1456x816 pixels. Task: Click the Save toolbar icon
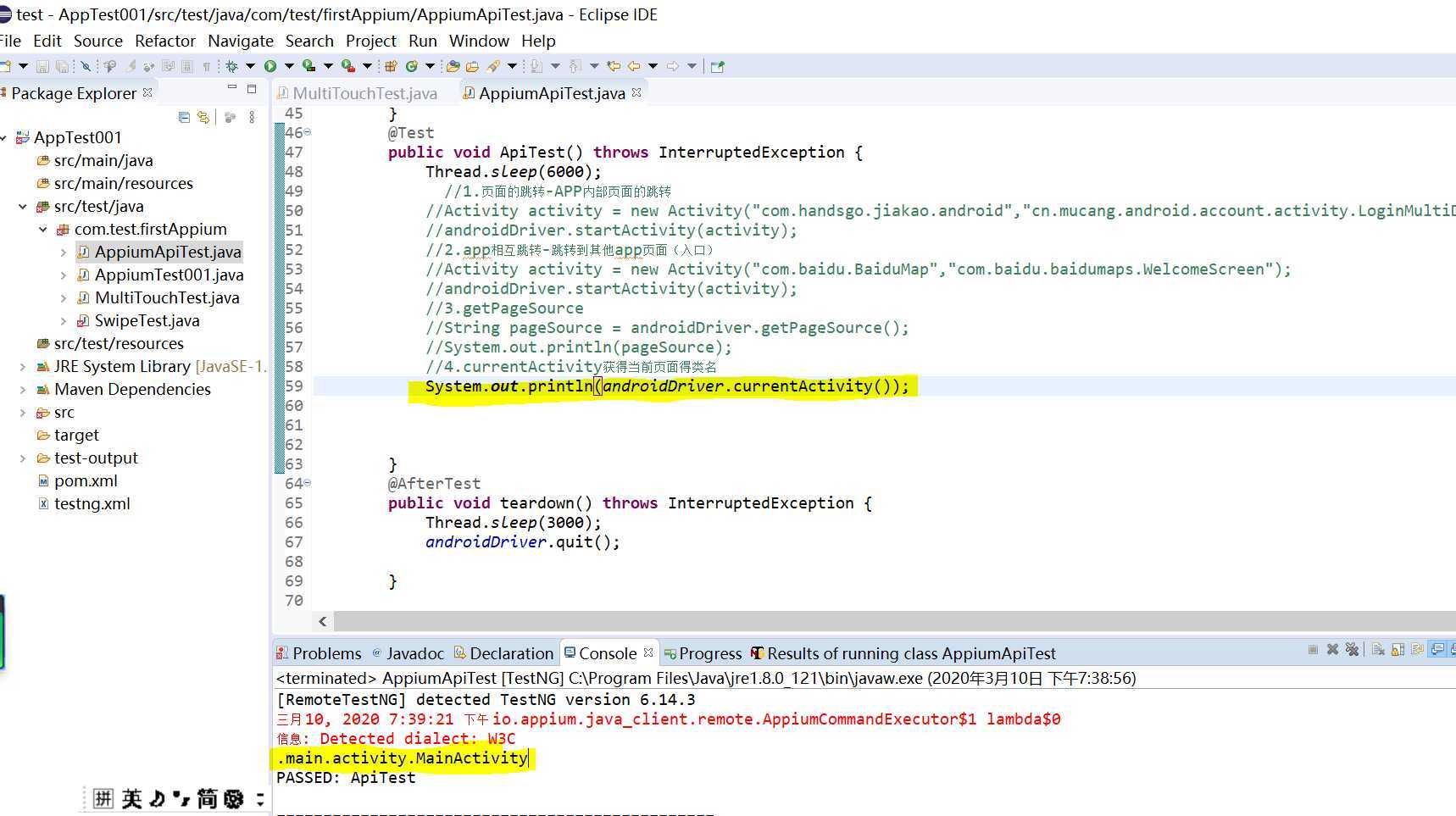pyautogui.click(x=42, y=66)
